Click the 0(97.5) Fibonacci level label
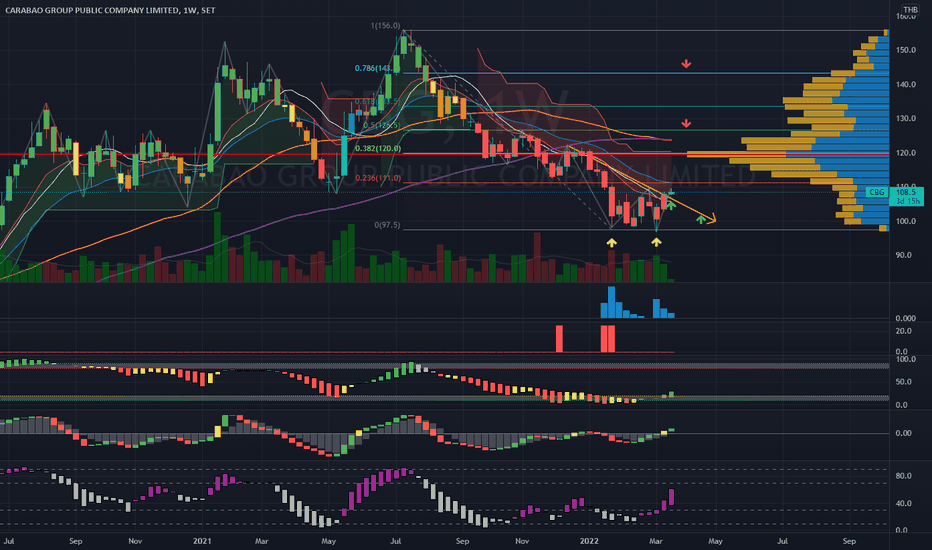This screenshot has height=550, width=932. tap(387, 225)
